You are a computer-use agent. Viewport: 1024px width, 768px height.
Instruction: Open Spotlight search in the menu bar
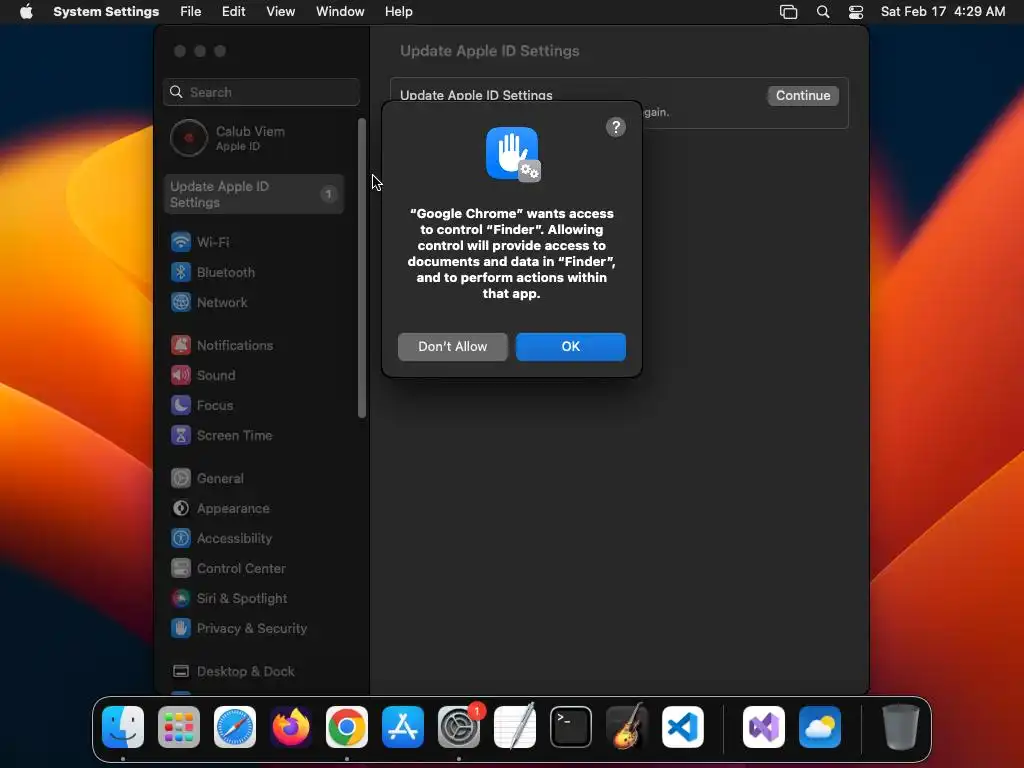(823, 12)
